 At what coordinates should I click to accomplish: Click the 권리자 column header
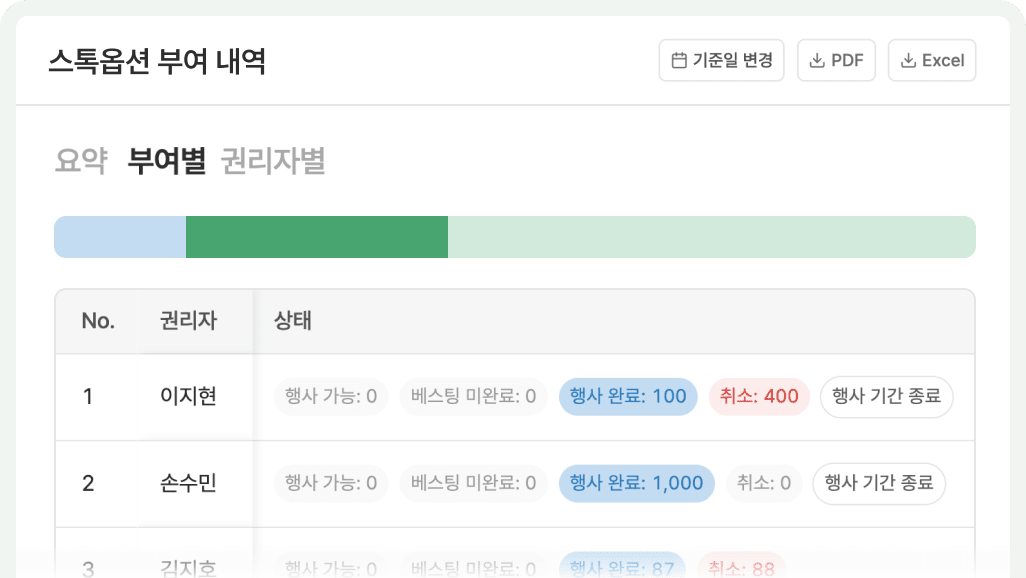tap(188, 321)
